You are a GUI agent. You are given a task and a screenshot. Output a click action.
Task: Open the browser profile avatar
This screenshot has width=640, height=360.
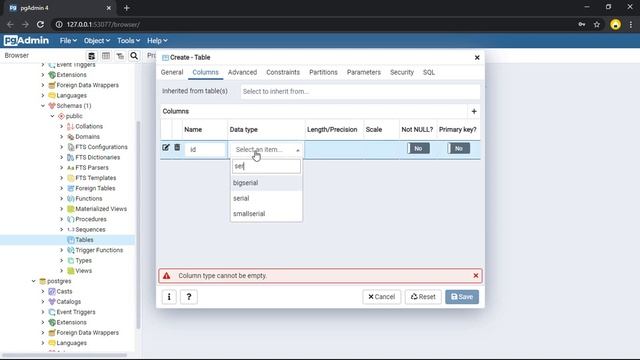(616, 24)
